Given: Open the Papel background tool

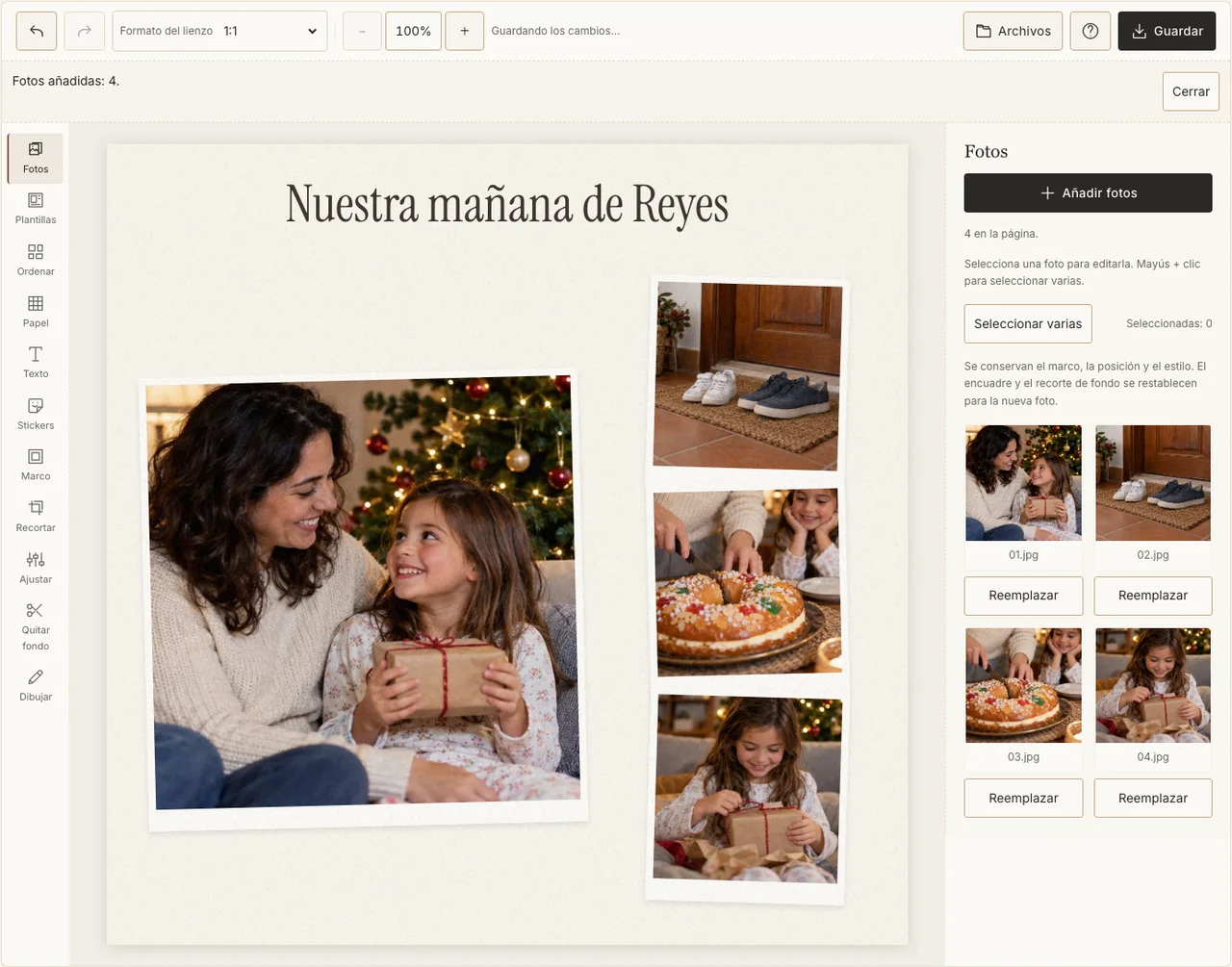Looking at the screenshot, I should [36, 313].
